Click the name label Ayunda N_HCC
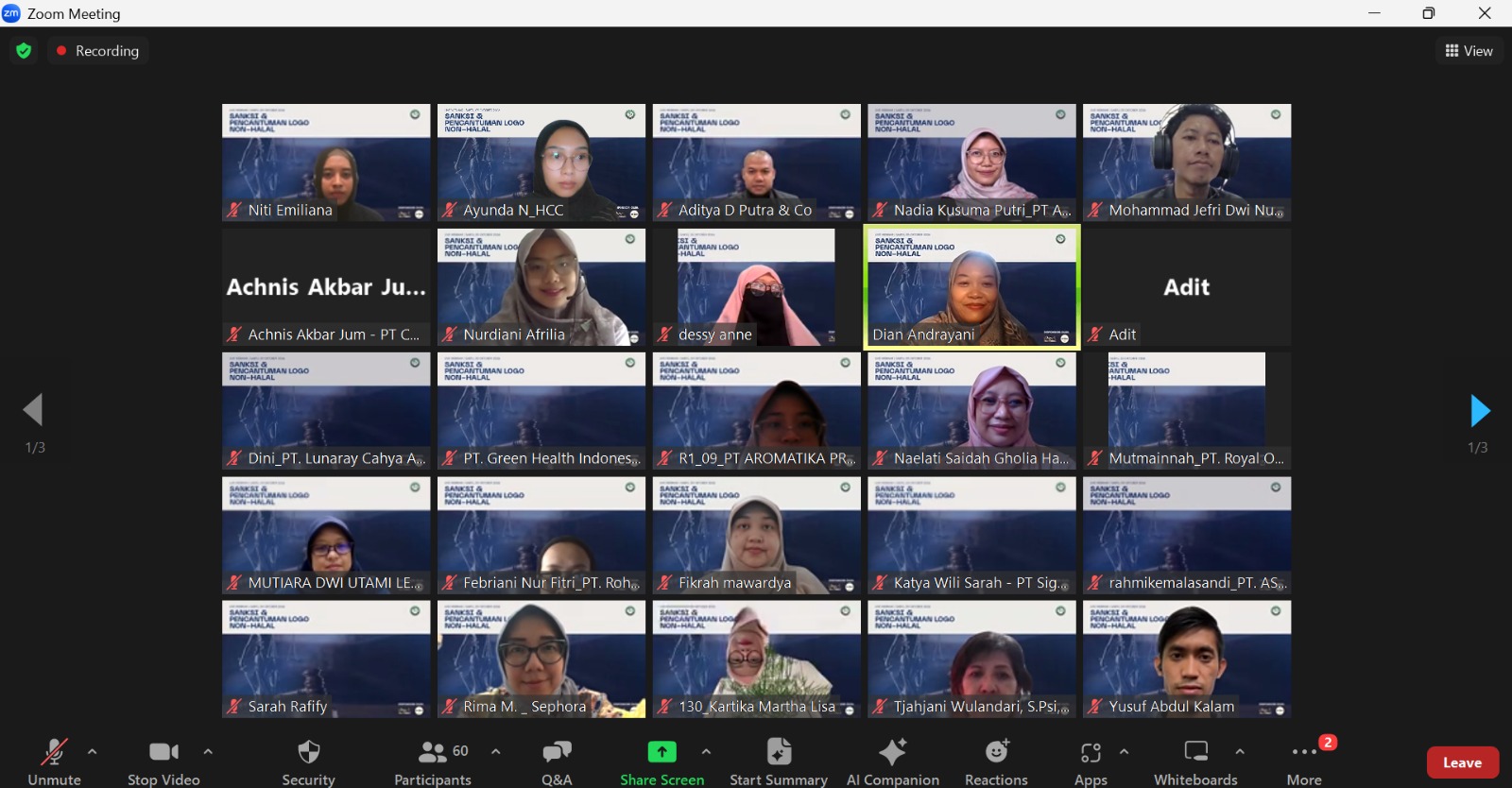1512x788 pixels. coord(513,210)
